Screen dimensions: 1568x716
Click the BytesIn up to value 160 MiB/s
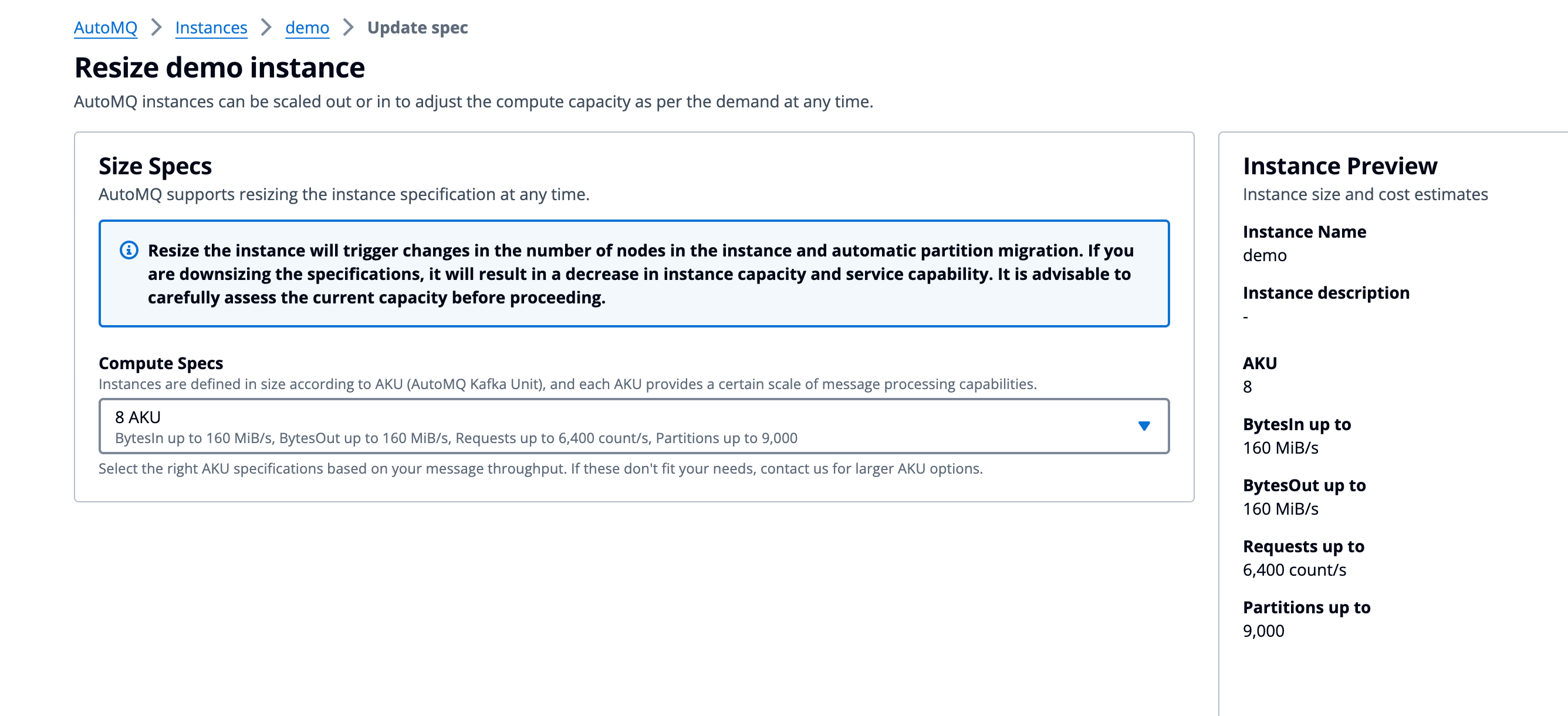pyautogui.click(x=1280, y=447)
